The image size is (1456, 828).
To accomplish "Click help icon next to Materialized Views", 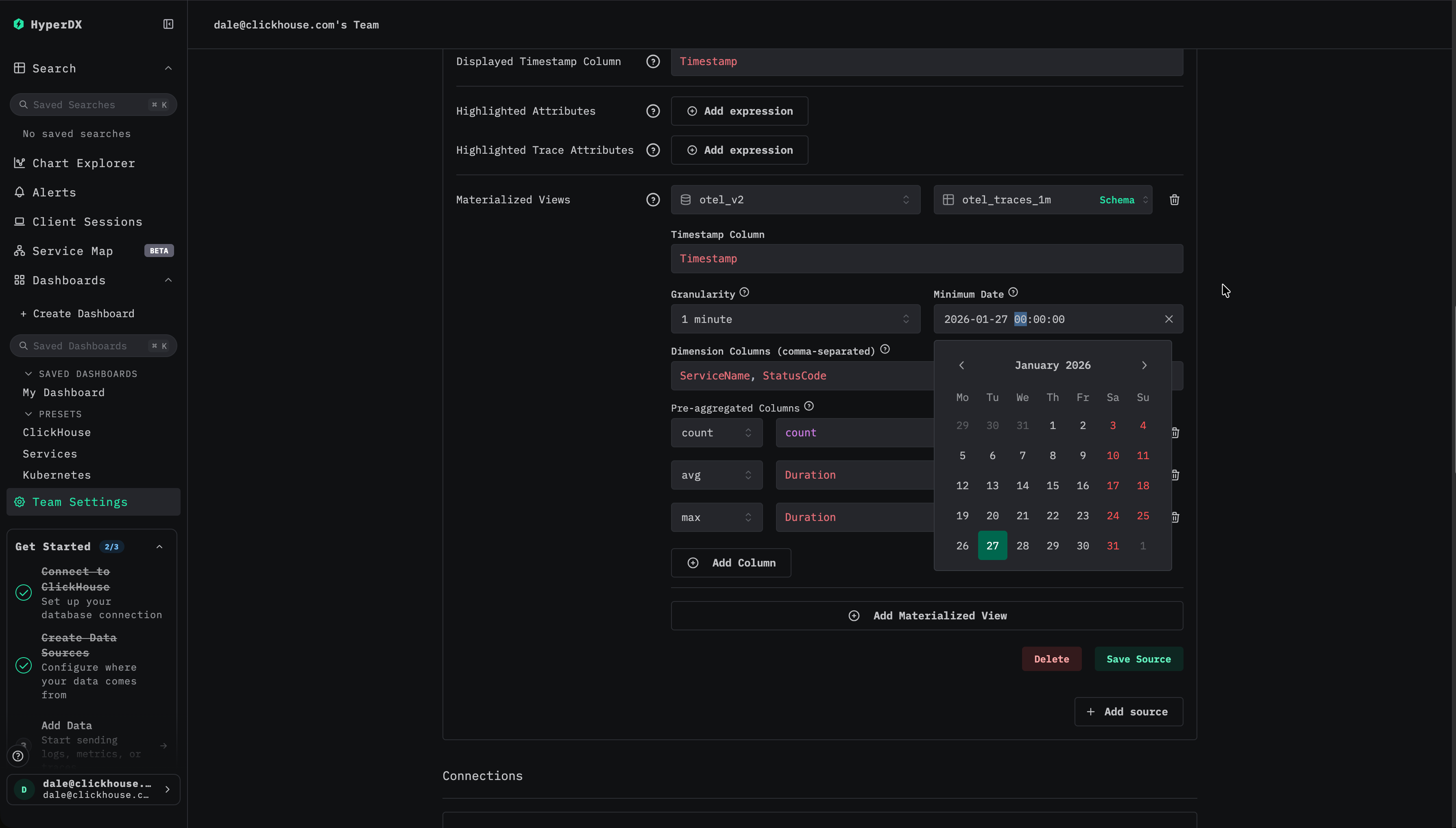I will pyautogui.click(x=653, y=200).
